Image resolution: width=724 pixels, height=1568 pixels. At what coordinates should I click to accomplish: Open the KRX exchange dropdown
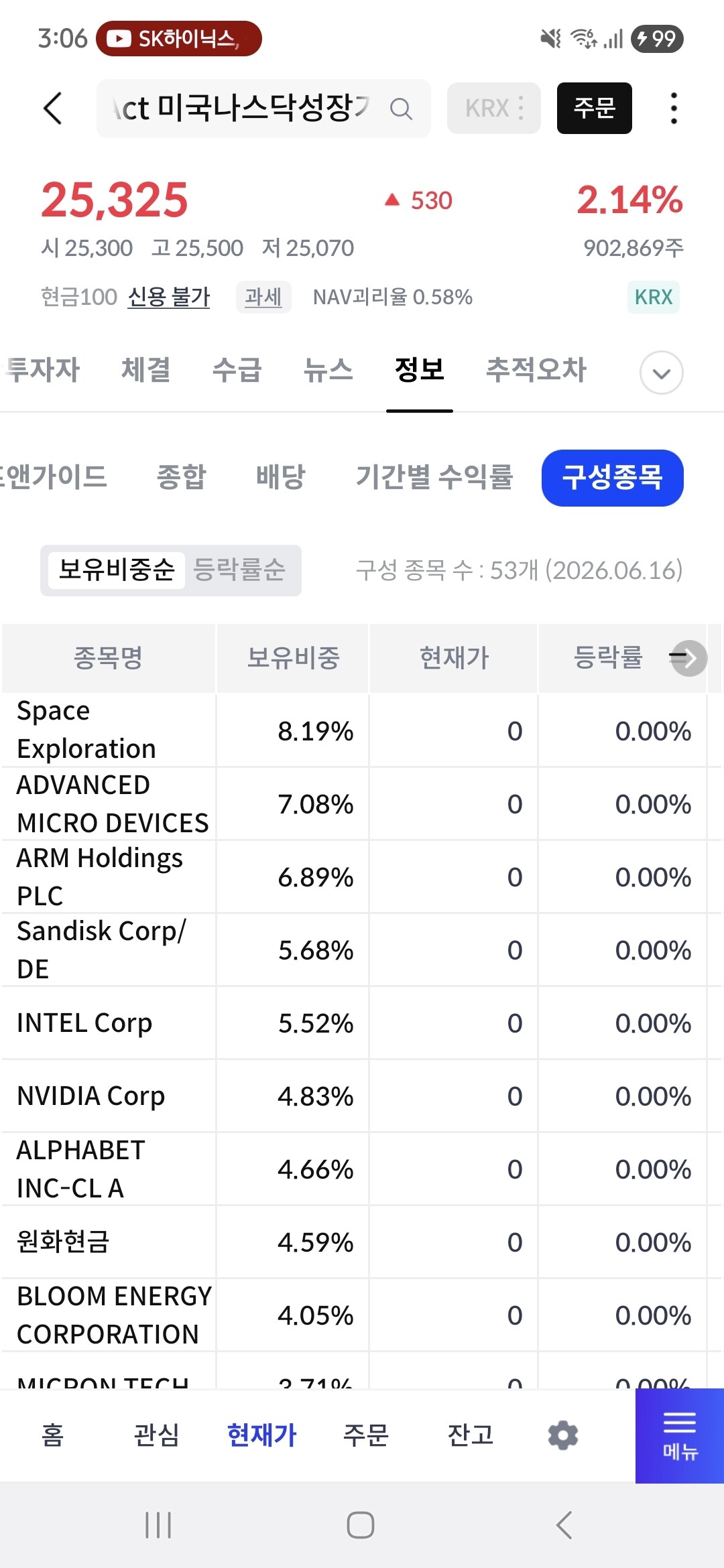tap(494, 108)
